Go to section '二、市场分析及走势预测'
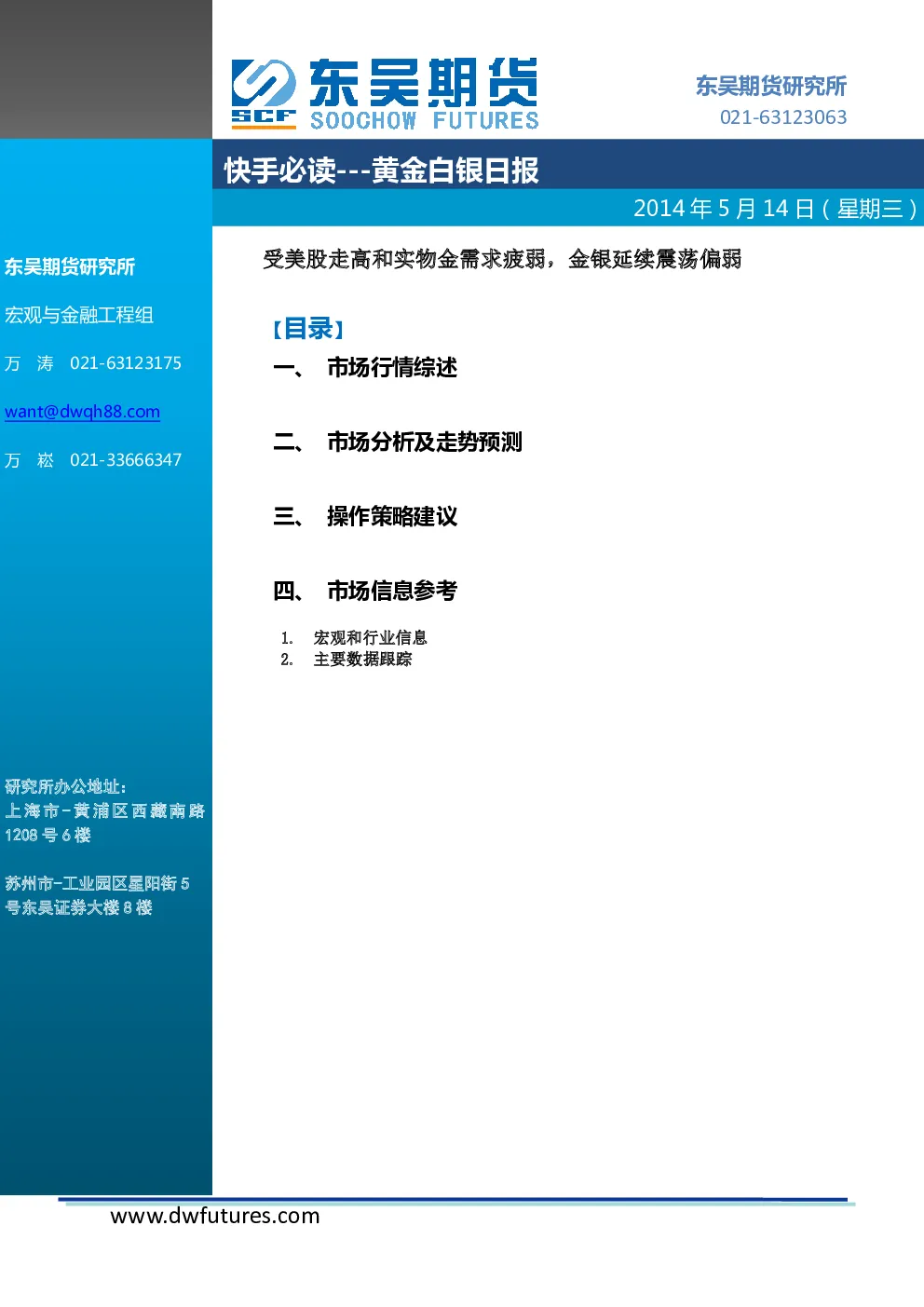The width and height of the screenshot is (924, 1307). 398,442
